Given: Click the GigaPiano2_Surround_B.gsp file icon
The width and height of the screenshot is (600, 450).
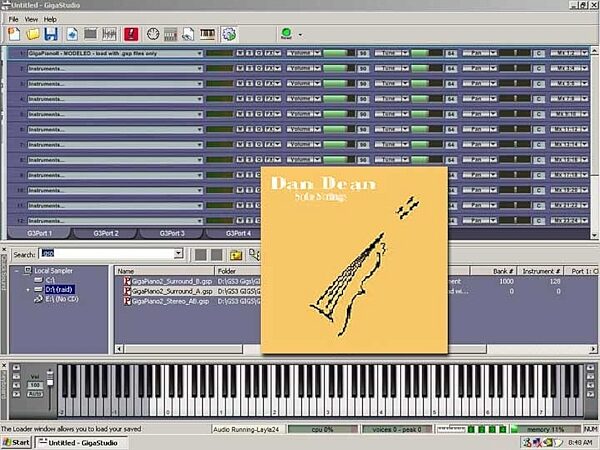Looking at the screenshot, I should [127, 281].
